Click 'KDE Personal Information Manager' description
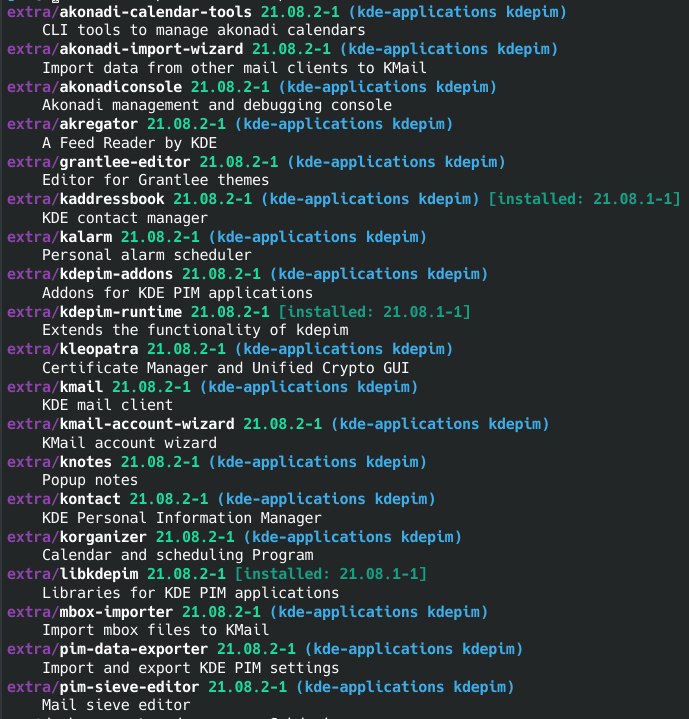 pyautogui.click(x=182, y=518)
